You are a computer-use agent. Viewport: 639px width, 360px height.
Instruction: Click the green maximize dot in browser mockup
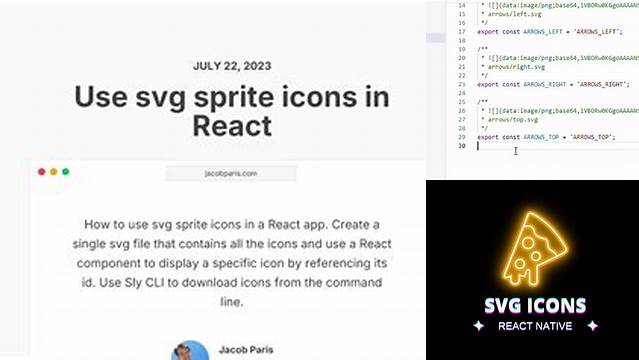tap(66, 172)
